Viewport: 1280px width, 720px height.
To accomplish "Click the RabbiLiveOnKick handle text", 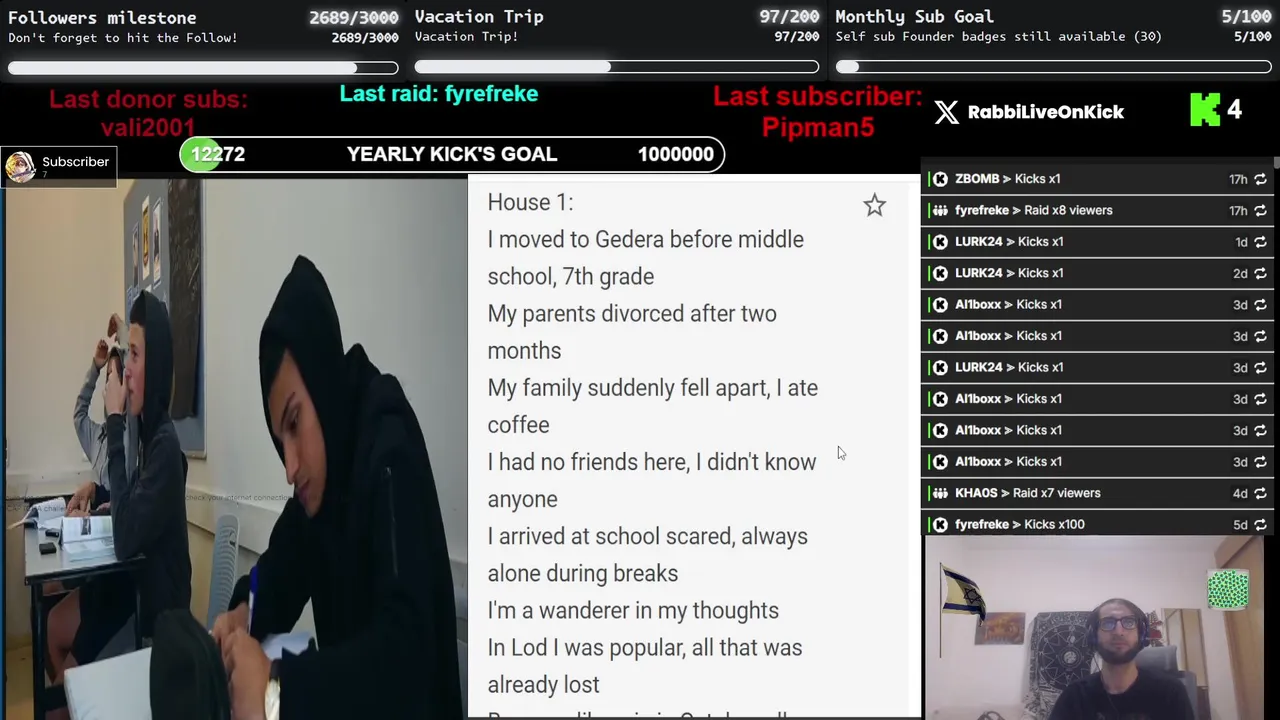I will click(1046, 112).
